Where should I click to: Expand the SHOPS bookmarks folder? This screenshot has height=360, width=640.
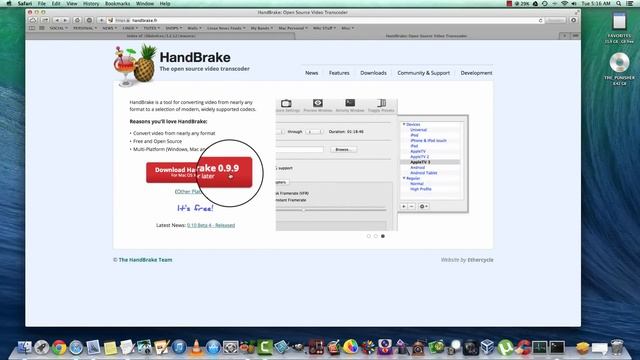pyautogui.click(x=174, y=28)
